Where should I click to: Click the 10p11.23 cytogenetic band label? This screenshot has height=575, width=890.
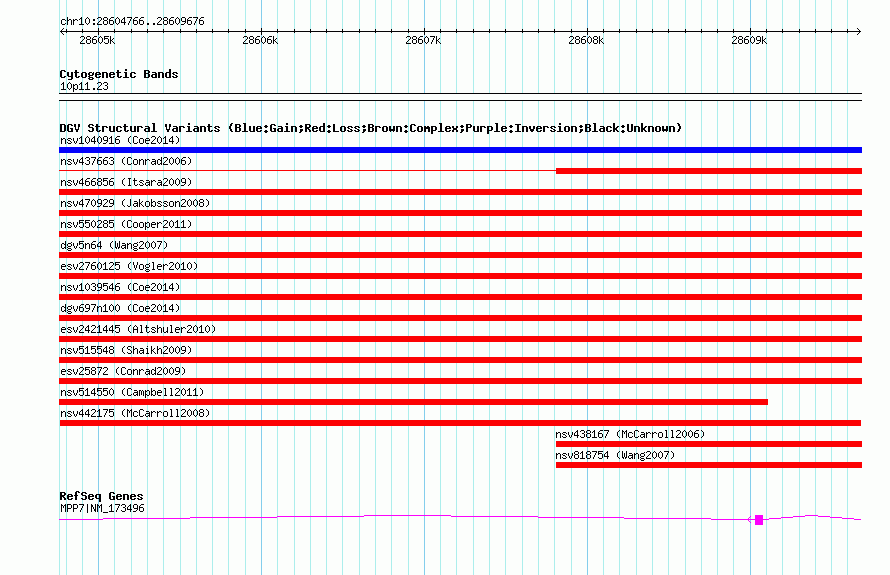point(84,86)
